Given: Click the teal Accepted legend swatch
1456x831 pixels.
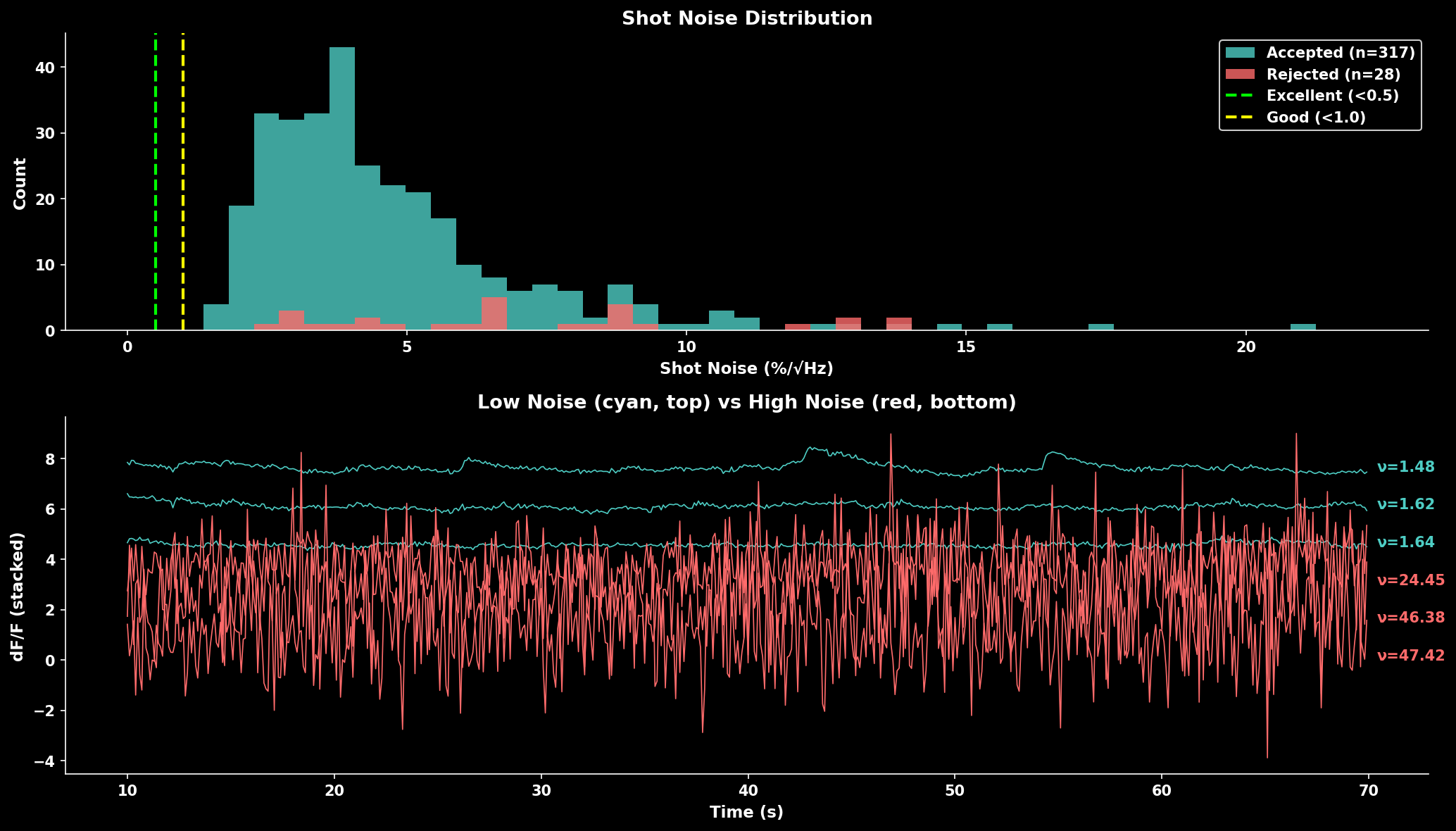Looking at the screenshot, I should [1240, 53].
